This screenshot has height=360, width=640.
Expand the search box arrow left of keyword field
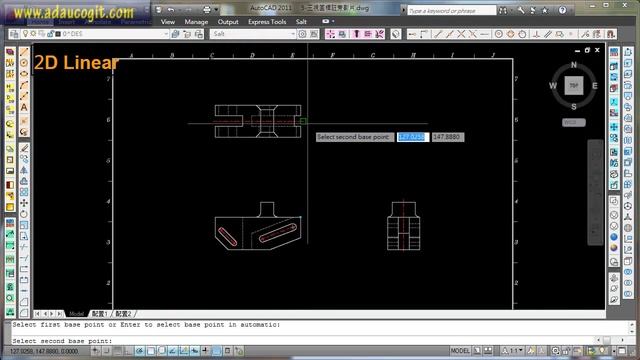(403, 10)
